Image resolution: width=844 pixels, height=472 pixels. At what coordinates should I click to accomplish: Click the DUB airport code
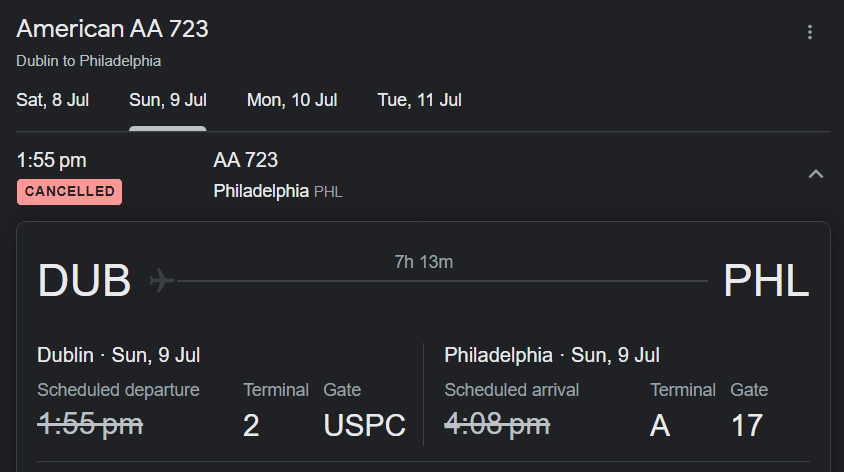[x=85, y=280]
